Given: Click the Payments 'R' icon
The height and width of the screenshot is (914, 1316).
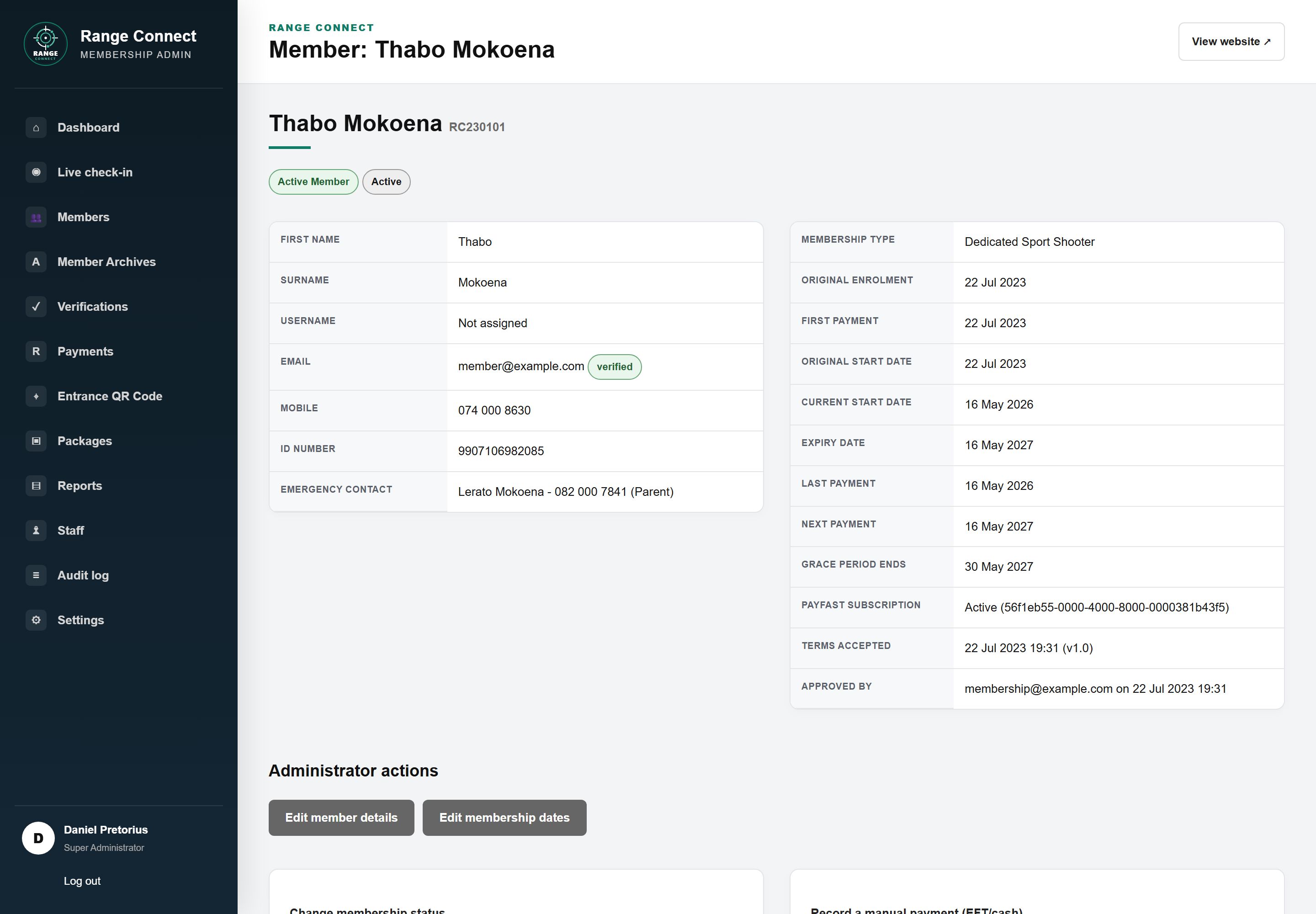Looking at the screenshot, I should (x=36, y=351).
